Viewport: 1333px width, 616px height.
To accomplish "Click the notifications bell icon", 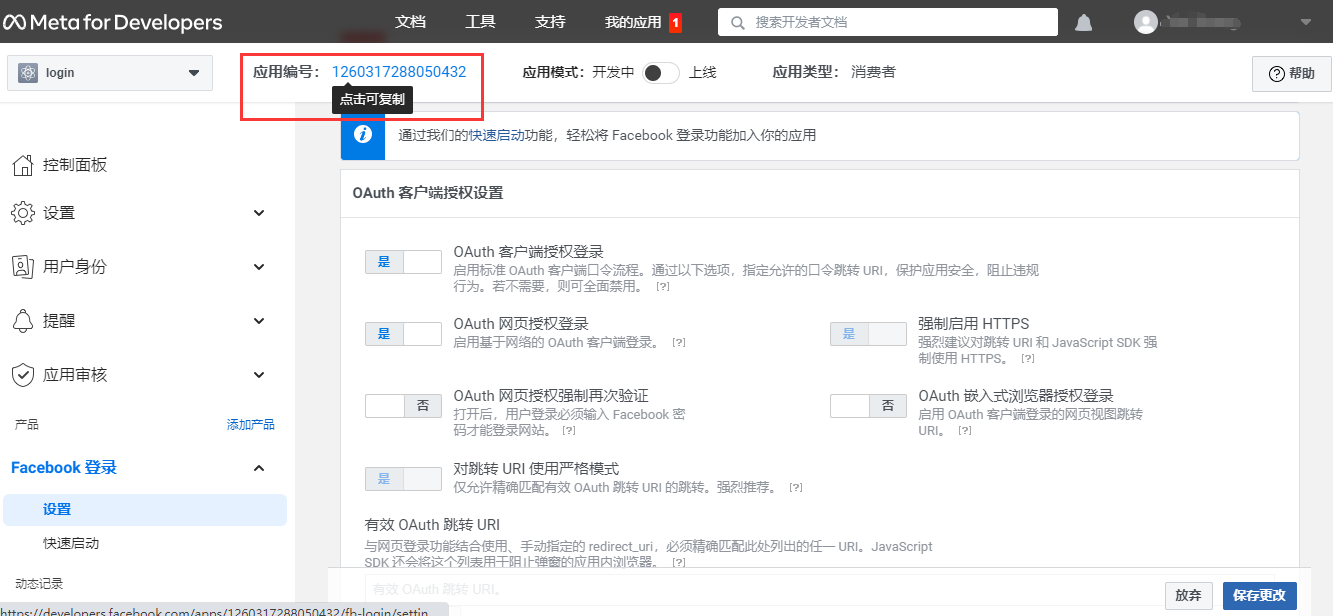I will click(1083, 22).
